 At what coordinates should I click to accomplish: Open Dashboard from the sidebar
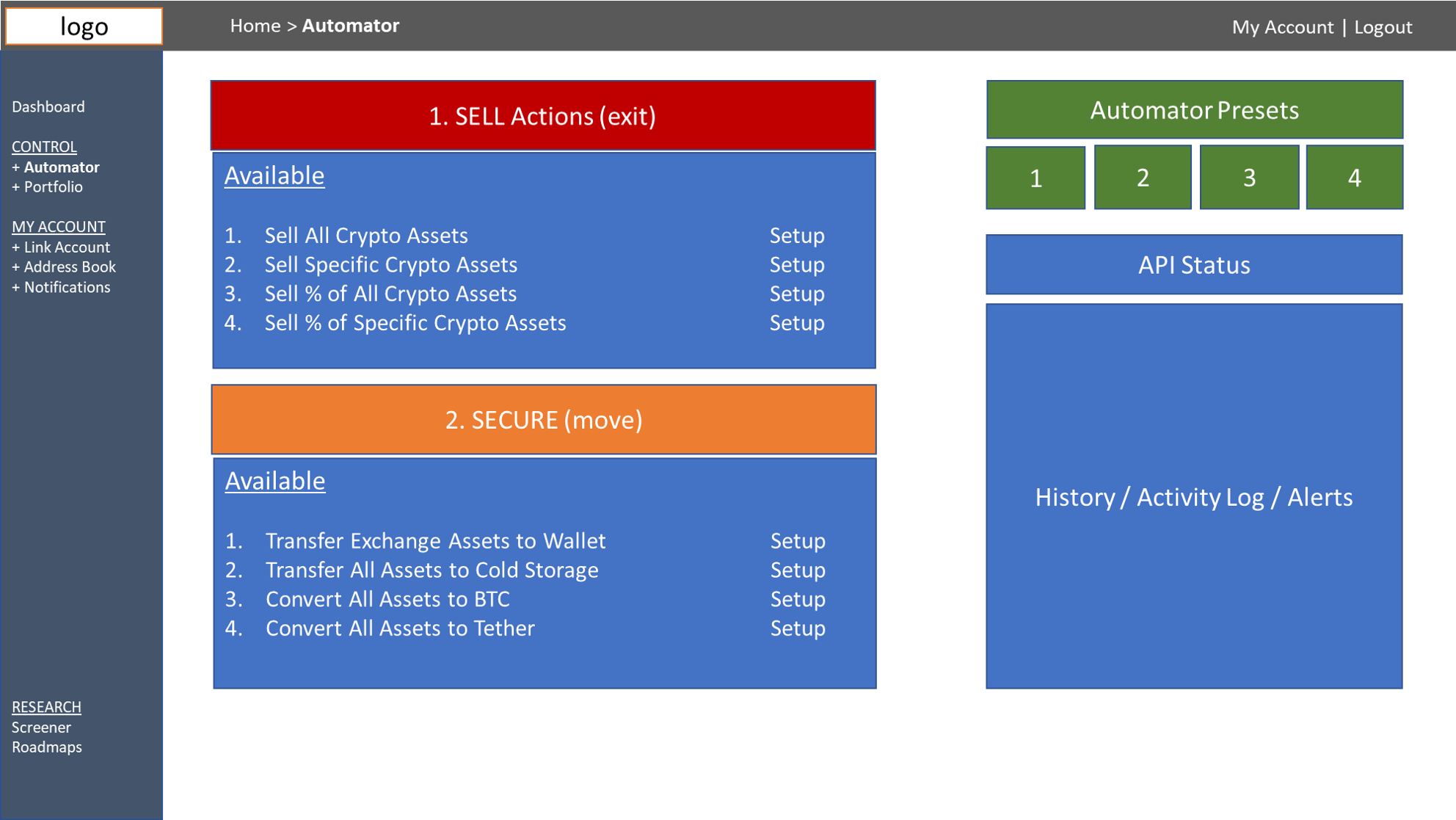click(x=48, y=107)
